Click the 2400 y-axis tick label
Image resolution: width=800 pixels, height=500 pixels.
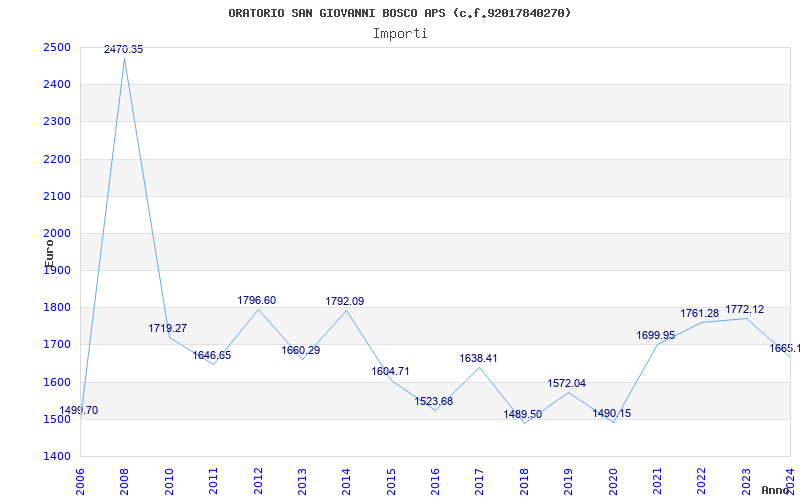57,85
